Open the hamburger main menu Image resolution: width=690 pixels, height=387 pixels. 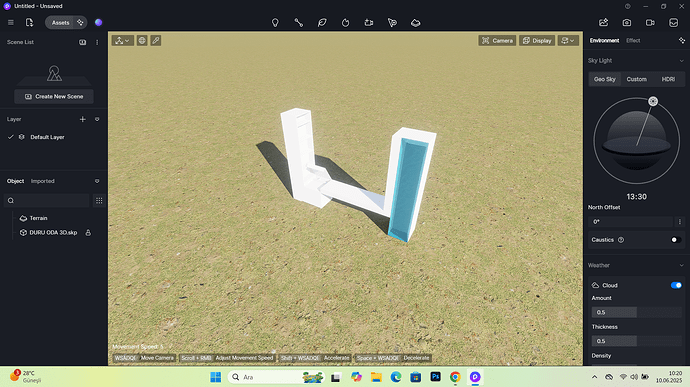pos(11,22)
